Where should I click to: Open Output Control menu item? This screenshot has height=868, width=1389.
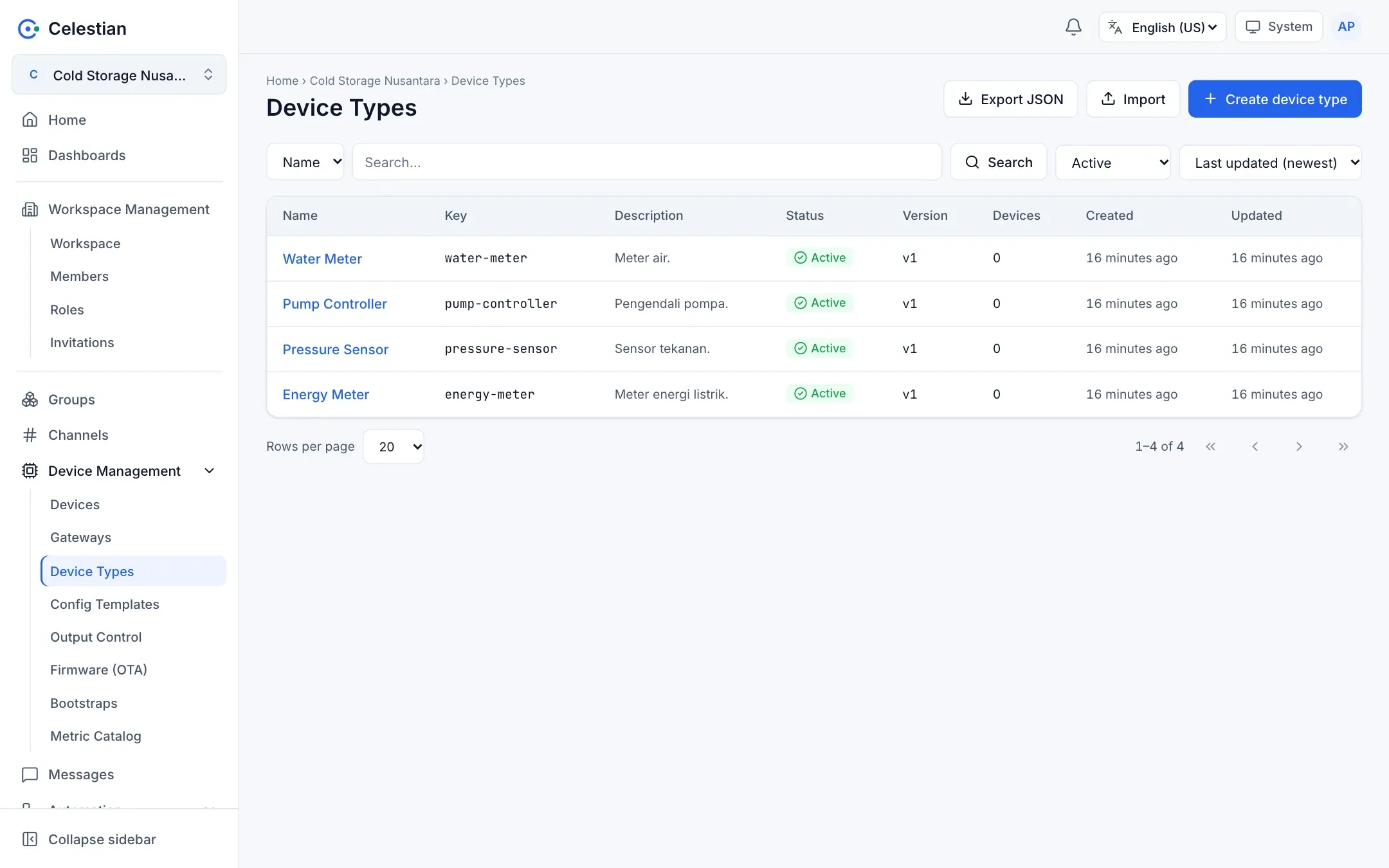click(x=96, y=637)
